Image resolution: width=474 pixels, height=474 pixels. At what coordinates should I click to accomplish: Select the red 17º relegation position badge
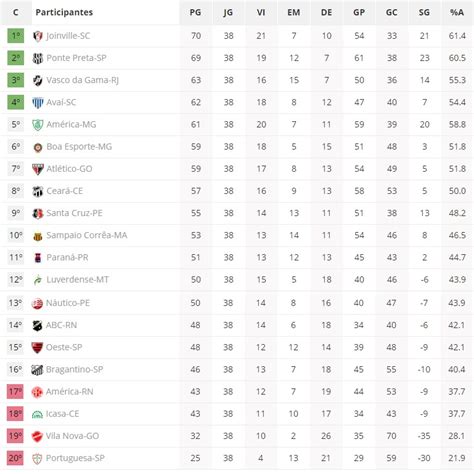tap(15, 391)
